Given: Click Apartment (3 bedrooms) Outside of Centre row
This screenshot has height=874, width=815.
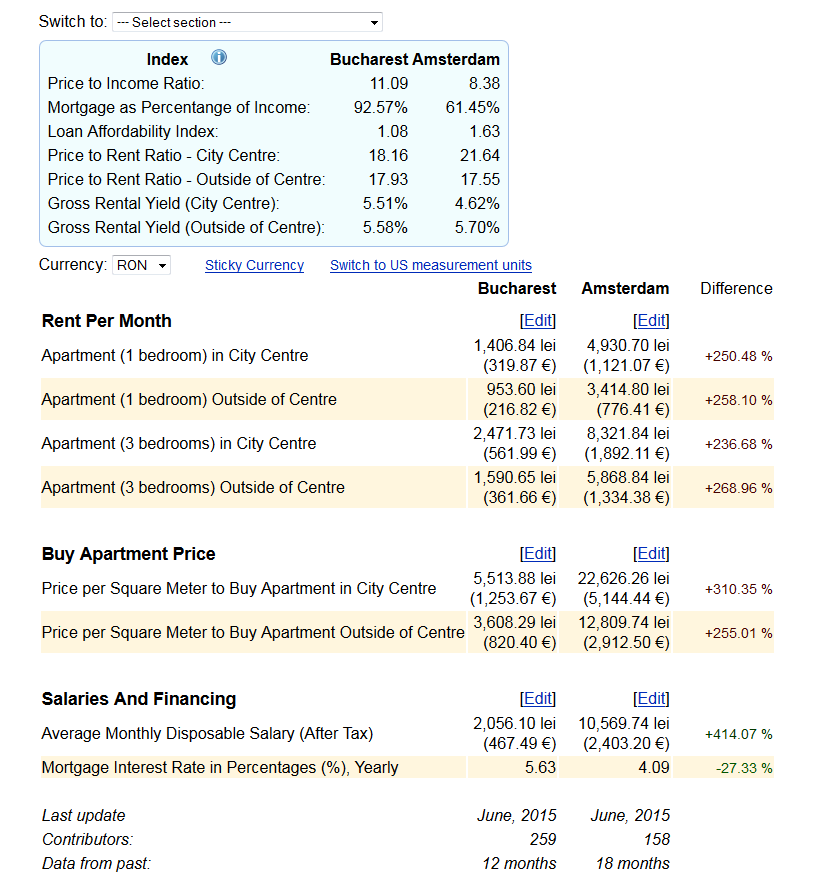Looking at the screenshot, I should (407, 488).
